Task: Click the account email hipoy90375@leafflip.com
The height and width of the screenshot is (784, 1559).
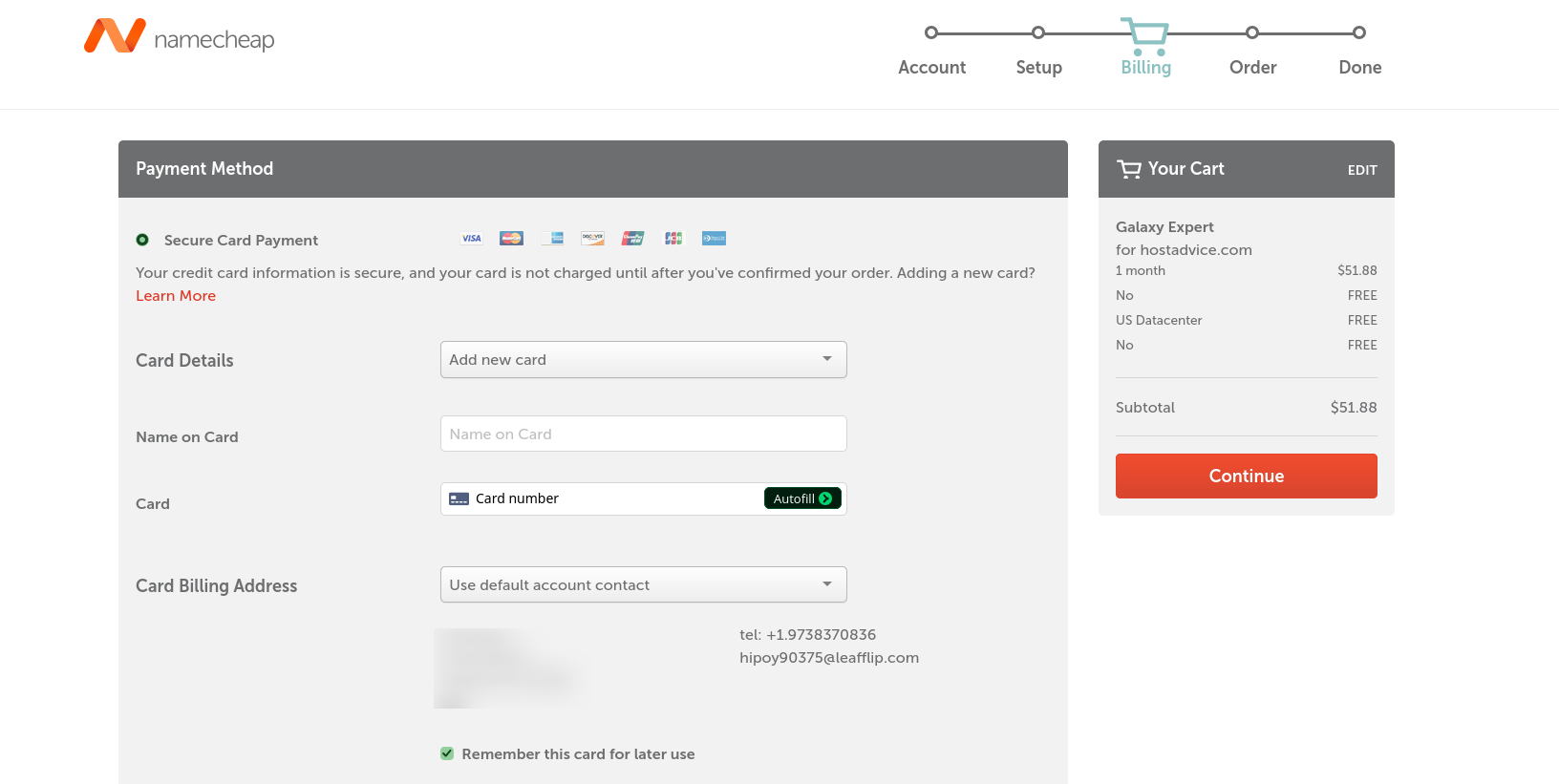Action: [829, 658]
